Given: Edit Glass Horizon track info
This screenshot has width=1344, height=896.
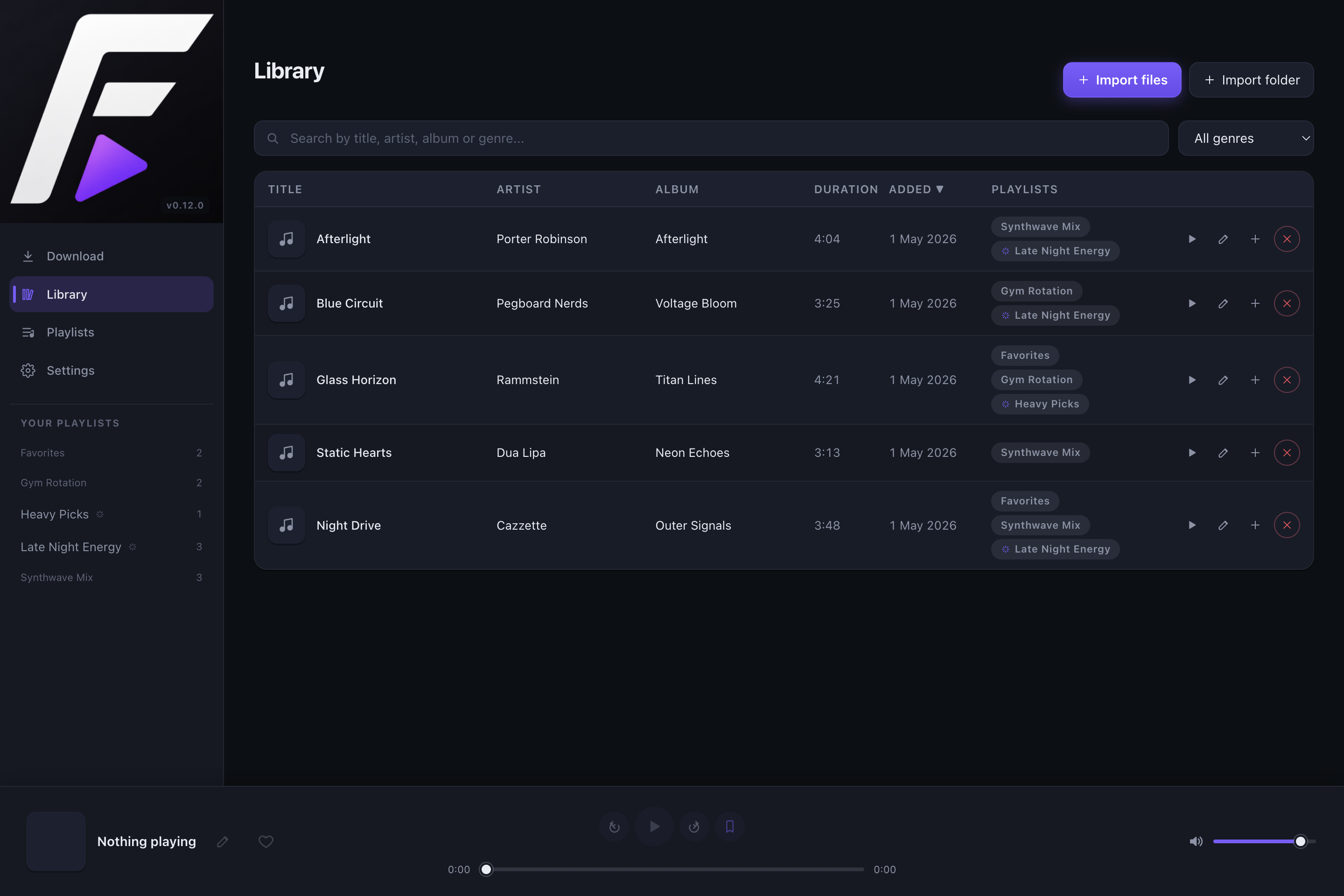Looking at the screenshot, I should point(1223,380).
